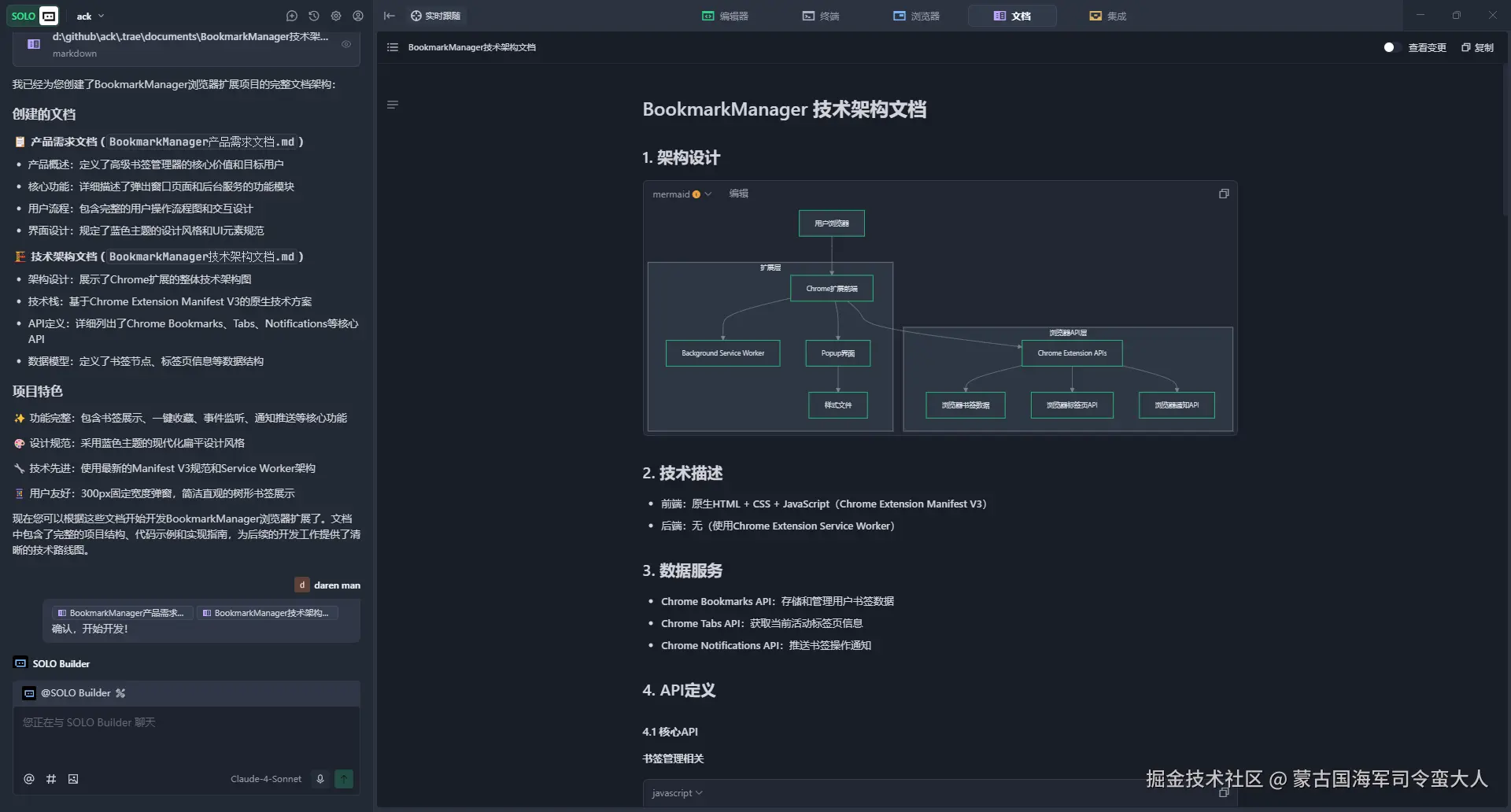This screenshot has width=1511, height=812.
Task: Click the 浏览器通知API diagram node
Action: 1177,405
